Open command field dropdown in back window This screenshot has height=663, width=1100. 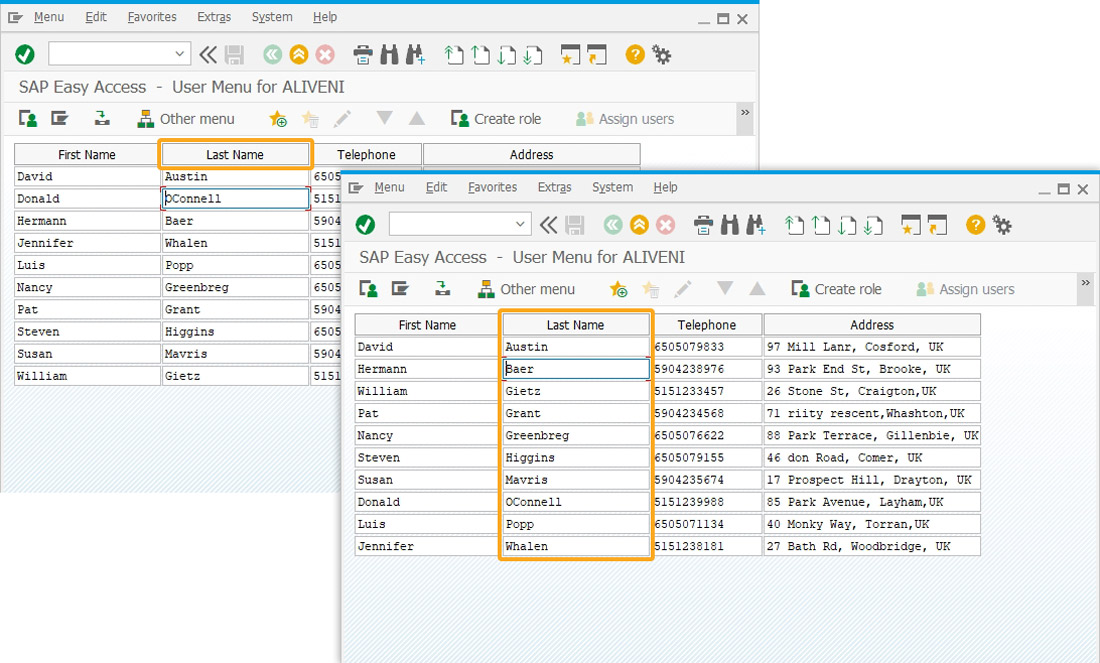tap(180, 53)
